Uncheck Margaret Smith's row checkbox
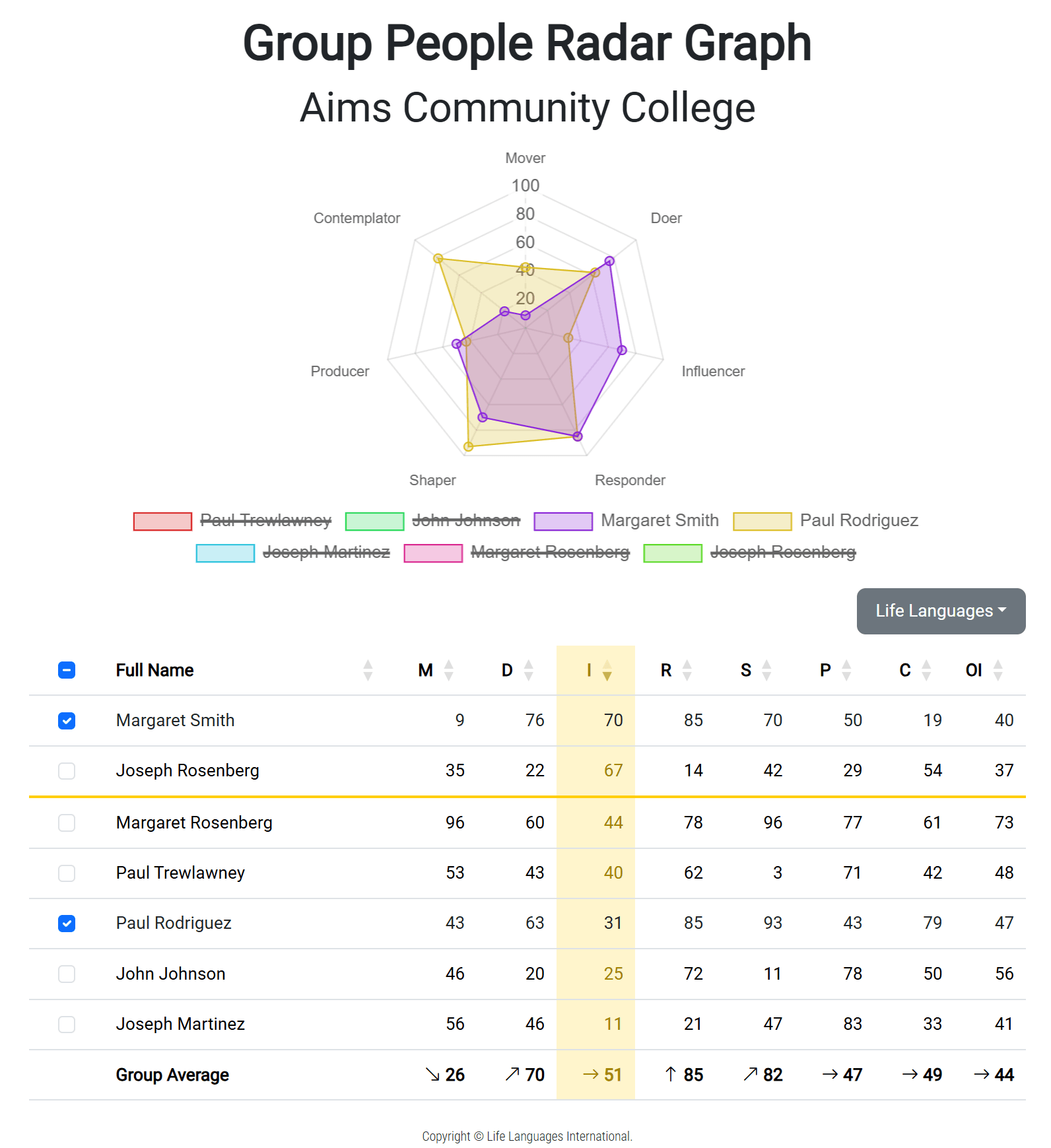The width and height of the screenshot is (1051, 1148). tap(67, 721)
